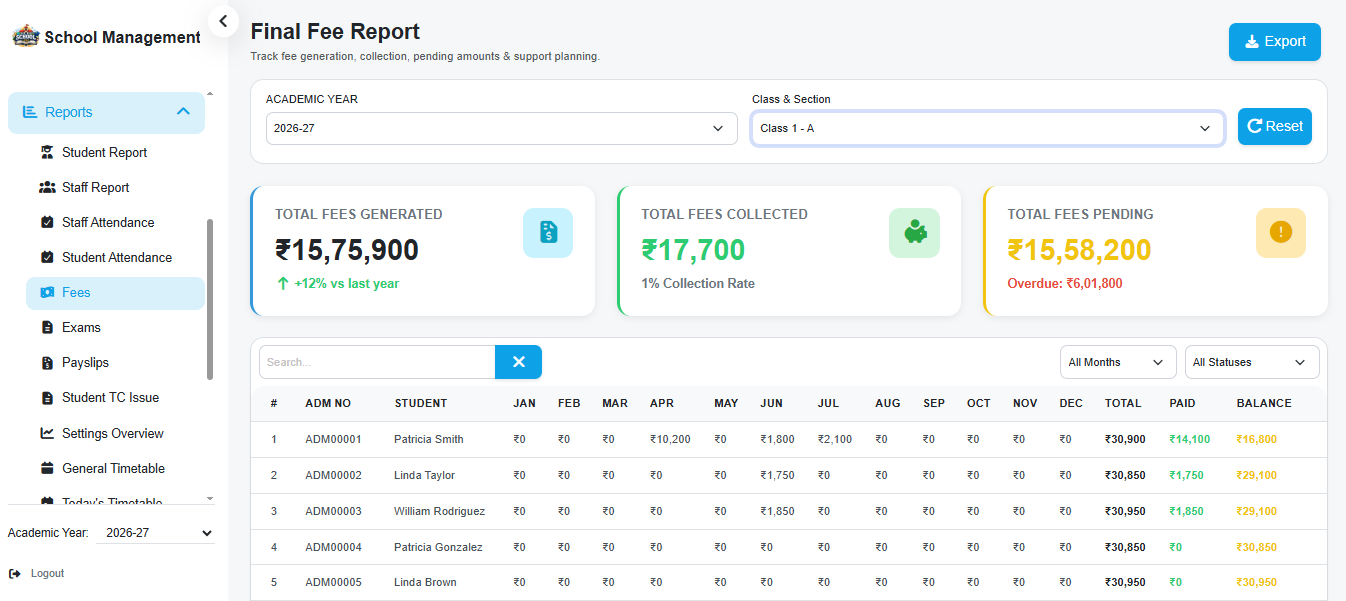This screenshot has width=1346, height=601.
Task: Collapse the Reports menu chevron
Action: (183, 112)
